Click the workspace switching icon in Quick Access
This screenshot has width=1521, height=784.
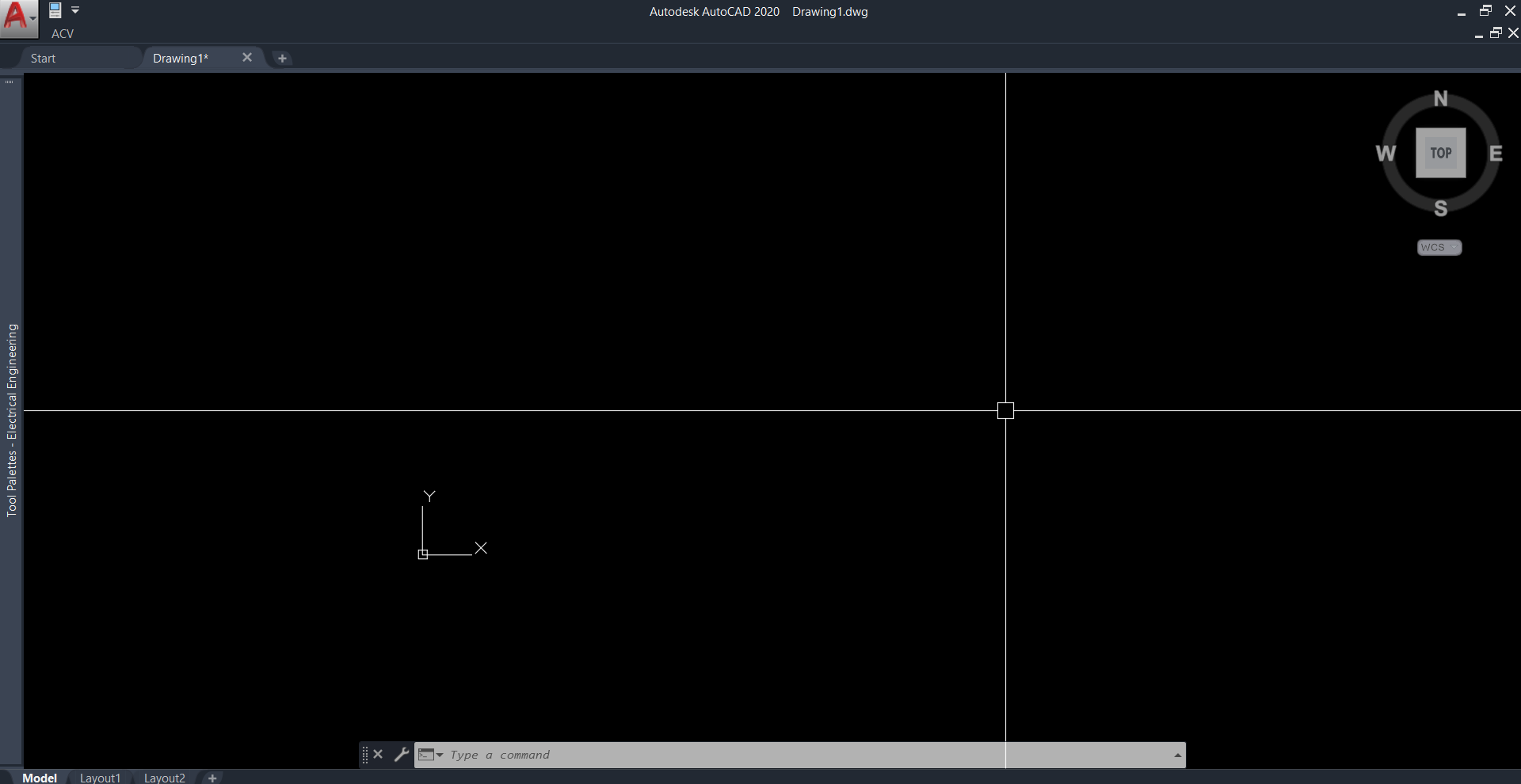click(x=55, y=10)
